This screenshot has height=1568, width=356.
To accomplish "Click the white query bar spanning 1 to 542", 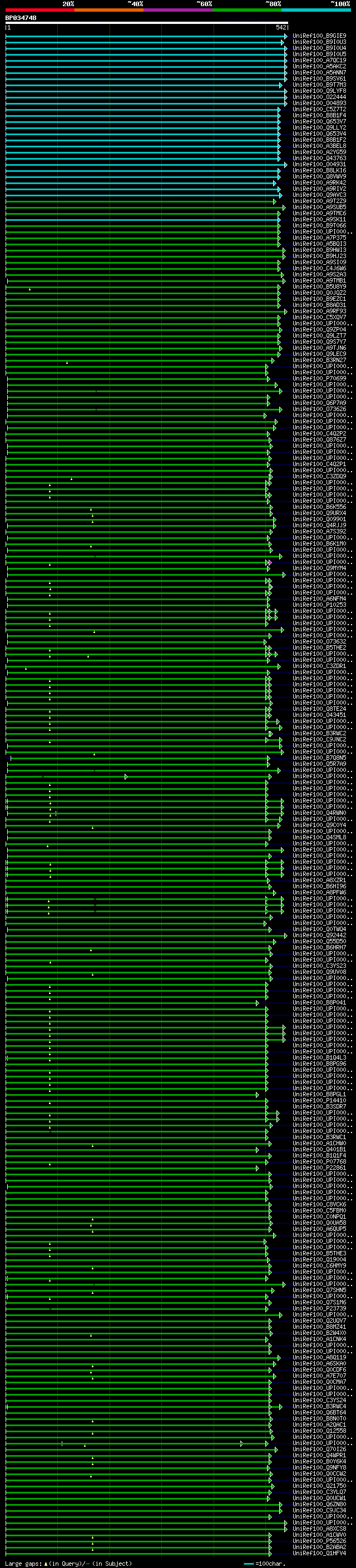I will click(147, 22).
